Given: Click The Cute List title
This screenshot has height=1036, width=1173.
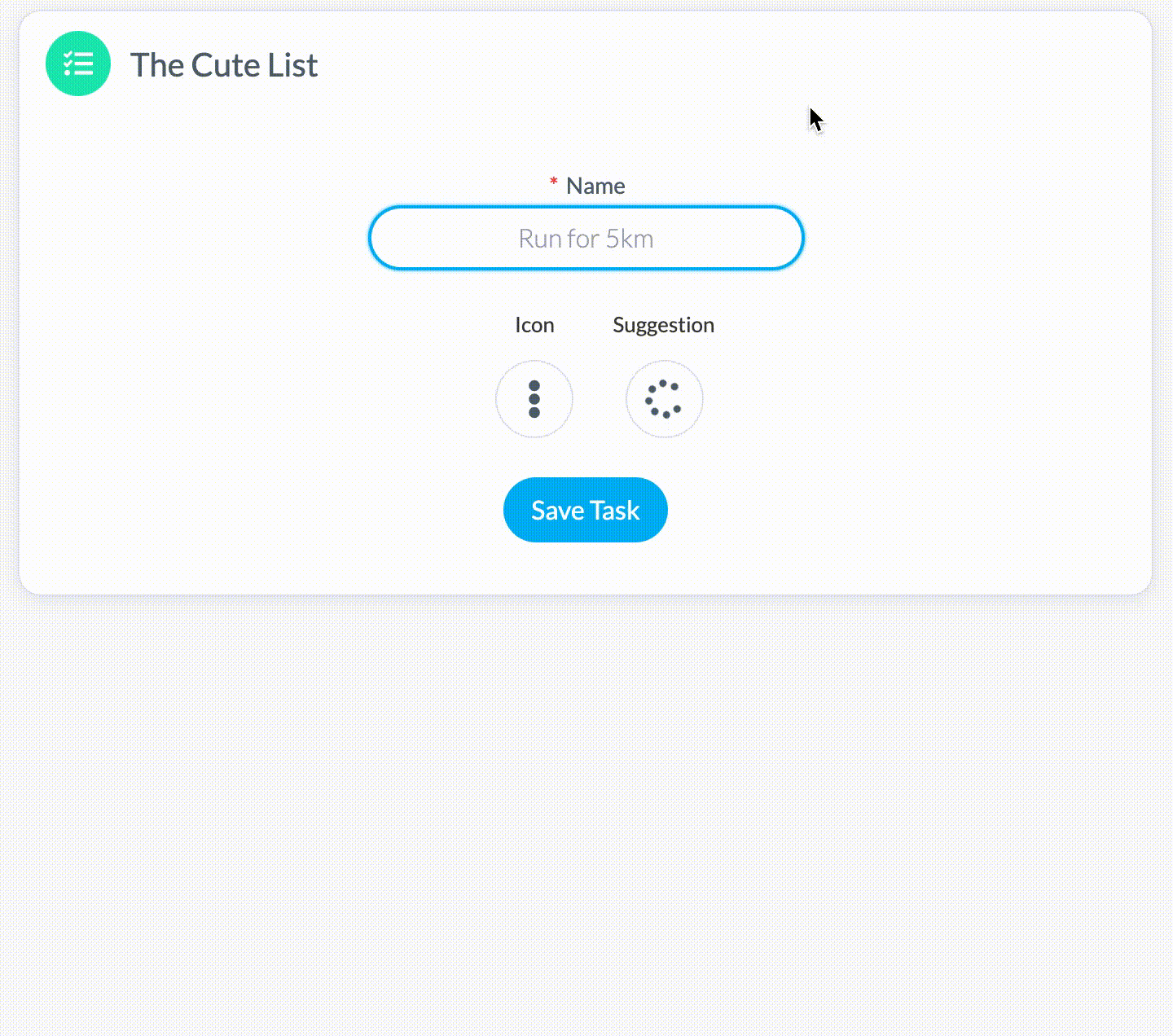Looking at the screenshot, I should coord(224,65).
